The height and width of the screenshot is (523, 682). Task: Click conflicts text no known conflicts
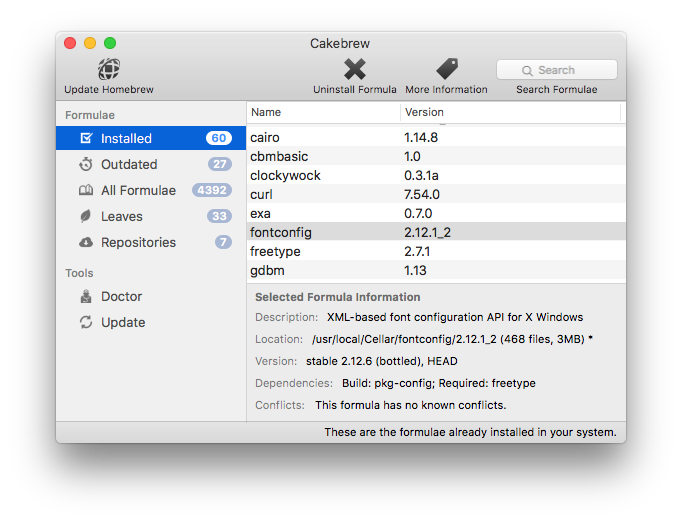click(x=411, y=405)
